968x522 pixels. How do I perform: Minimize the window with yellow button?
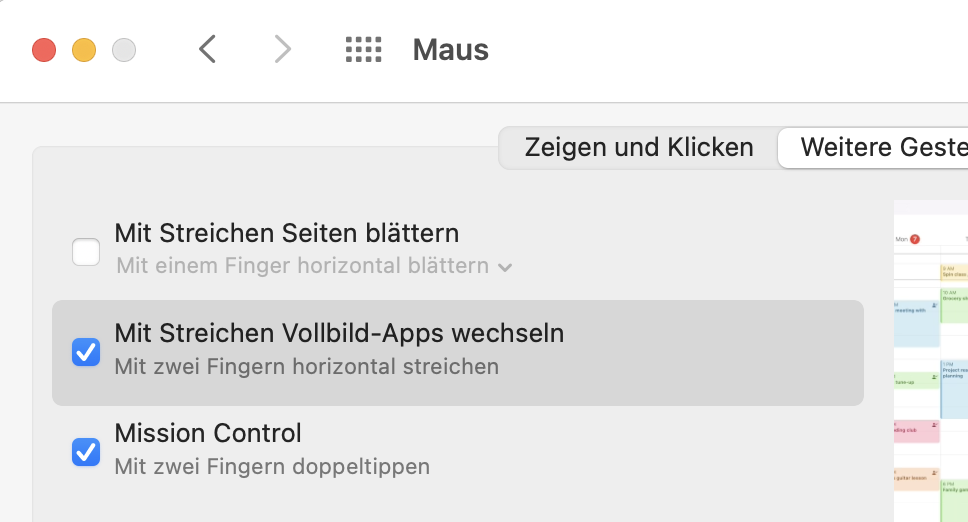click(84, 50)
